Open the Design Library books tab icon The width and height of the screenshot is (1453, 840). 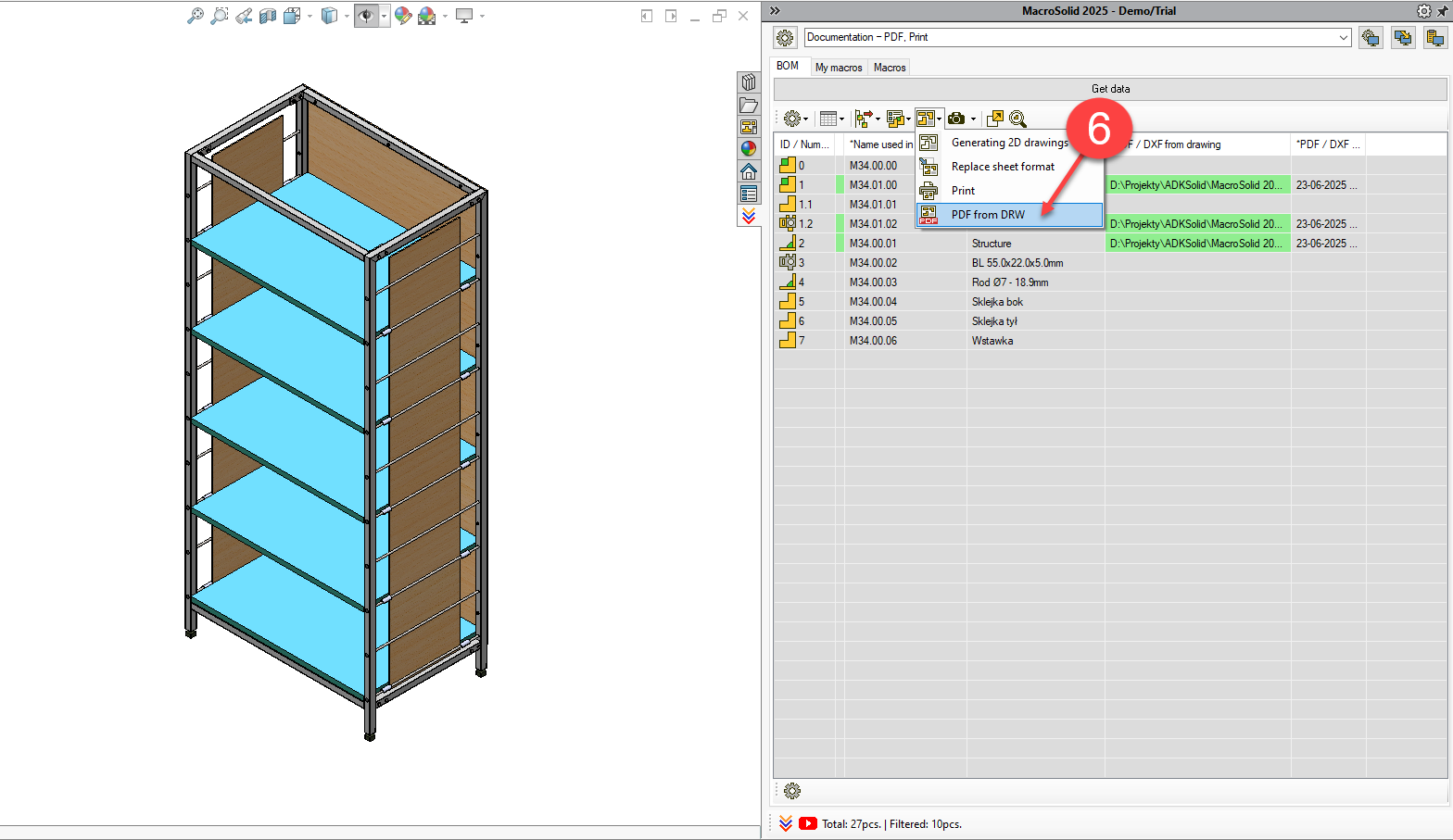[749, 82]
